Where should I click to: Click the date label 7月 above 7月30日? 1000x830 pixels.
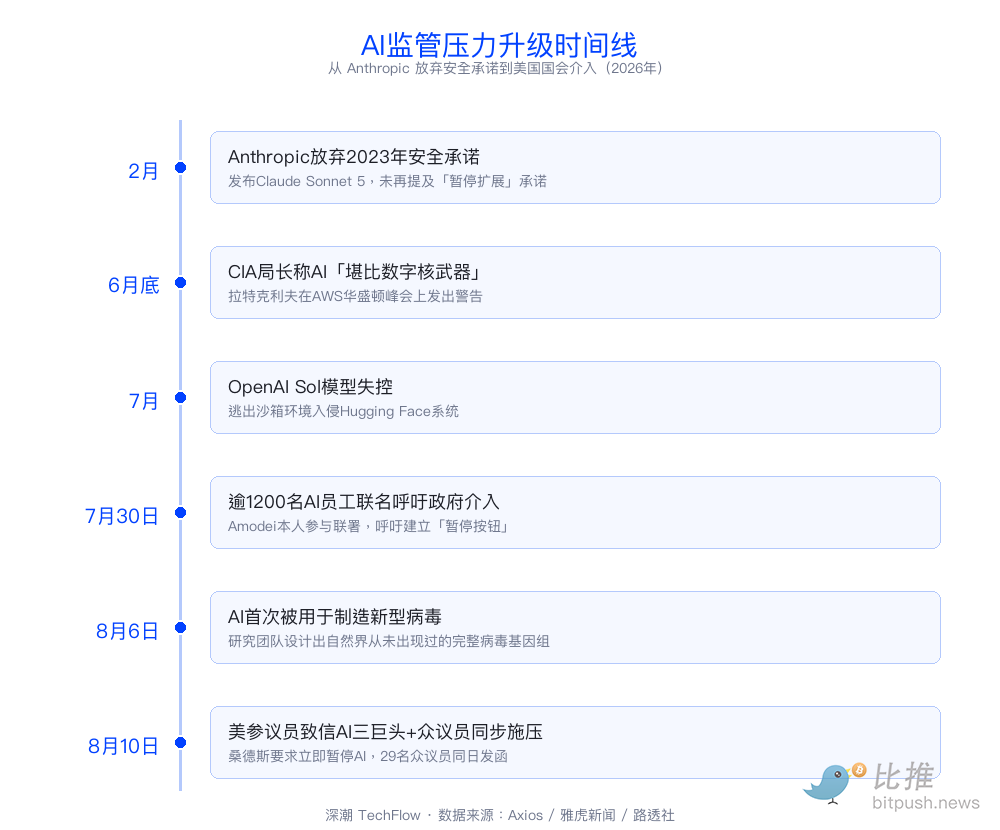(143, 401)
